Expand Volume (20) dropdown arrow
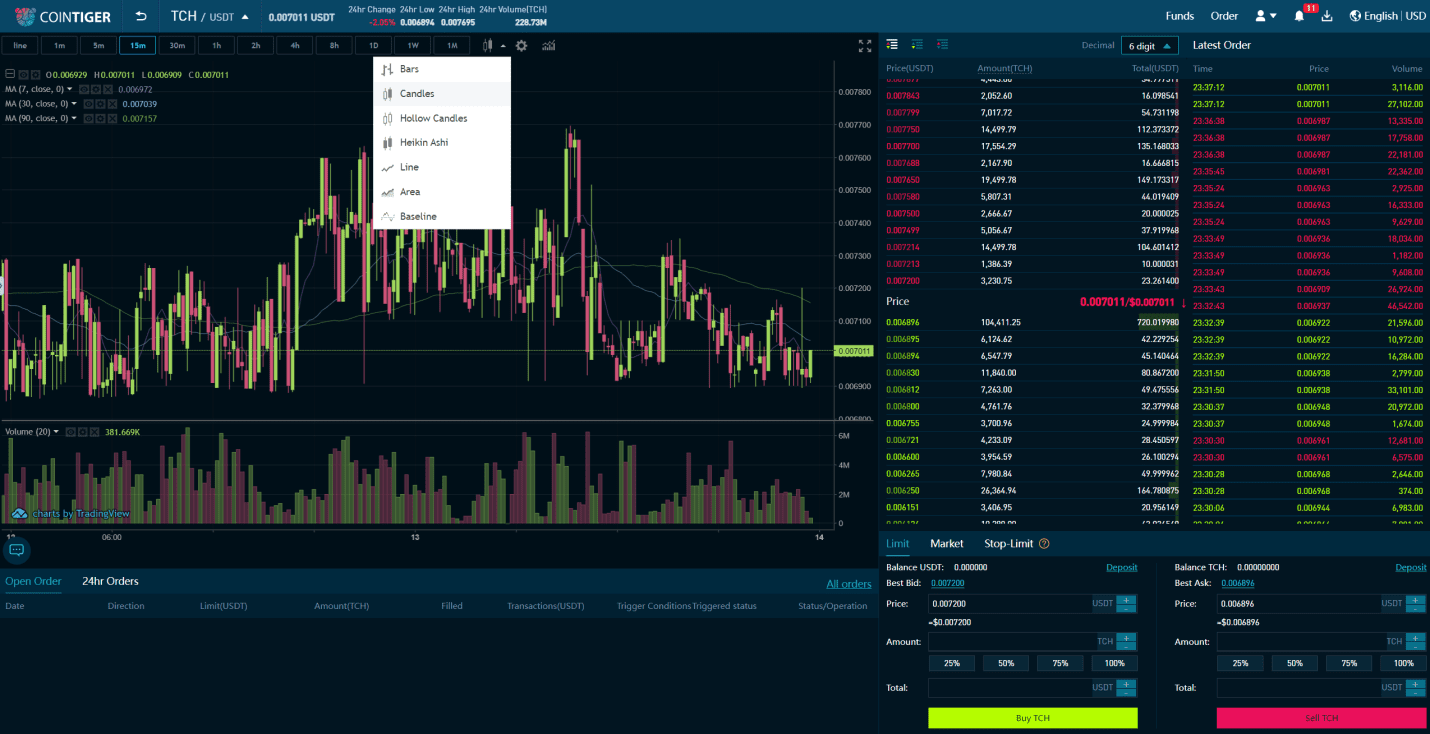 56,432
